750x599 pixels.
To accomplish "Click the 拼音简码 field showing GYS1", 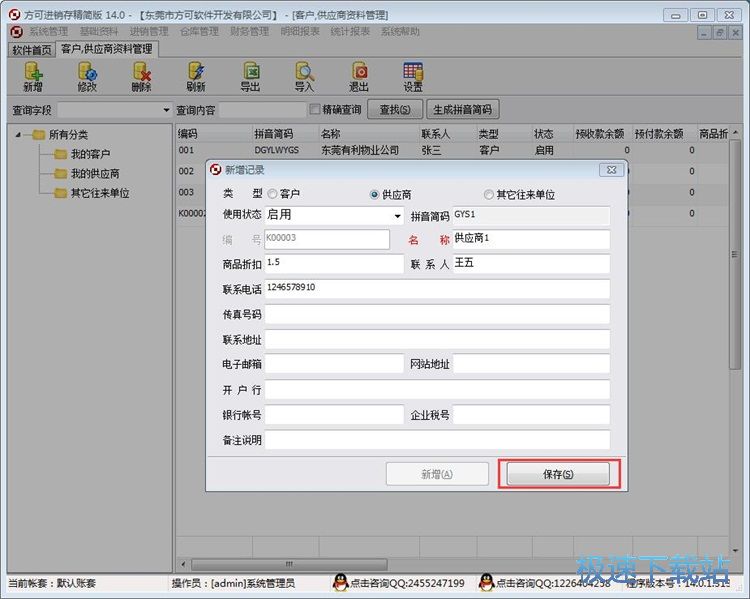I will point(531,215).
